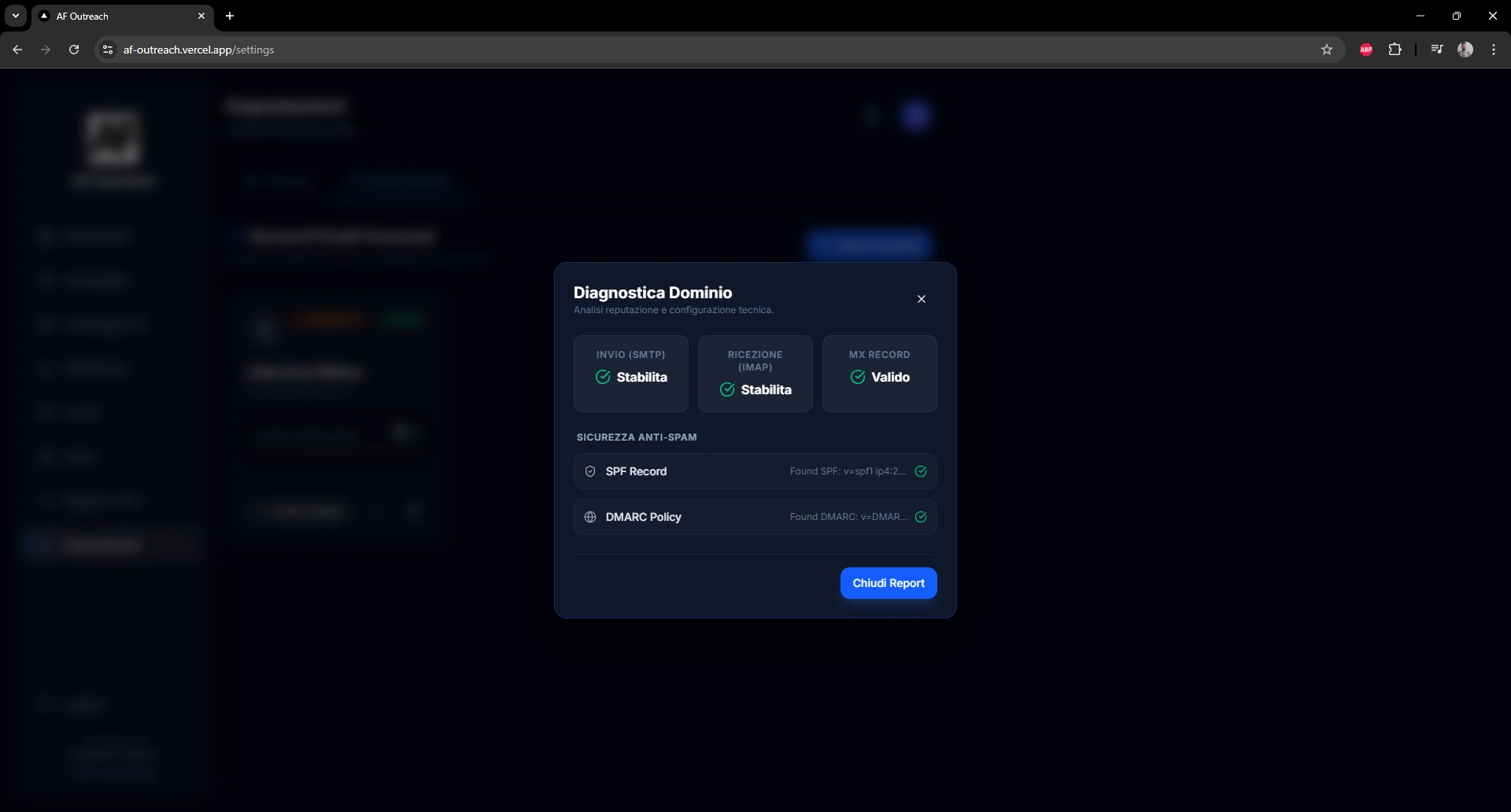
Task: Close the Diagnostica Dominio dialog with X
Action: 922,299
